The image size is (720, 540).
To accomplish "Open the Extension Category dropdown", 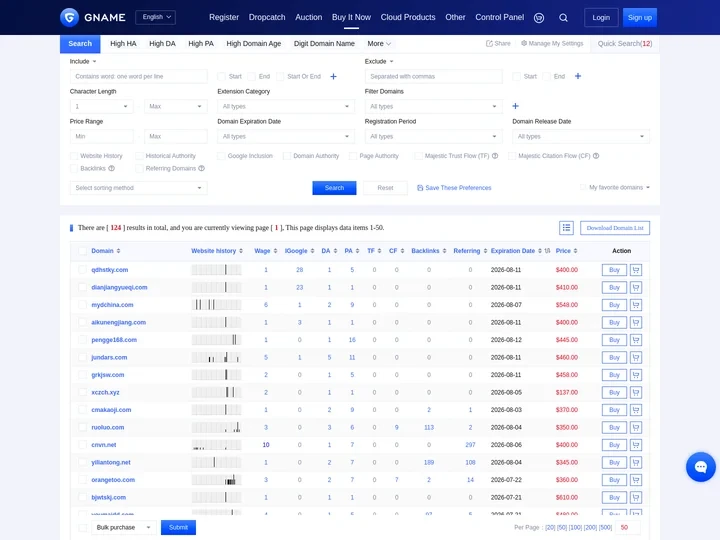I will [x=285, y=106].
